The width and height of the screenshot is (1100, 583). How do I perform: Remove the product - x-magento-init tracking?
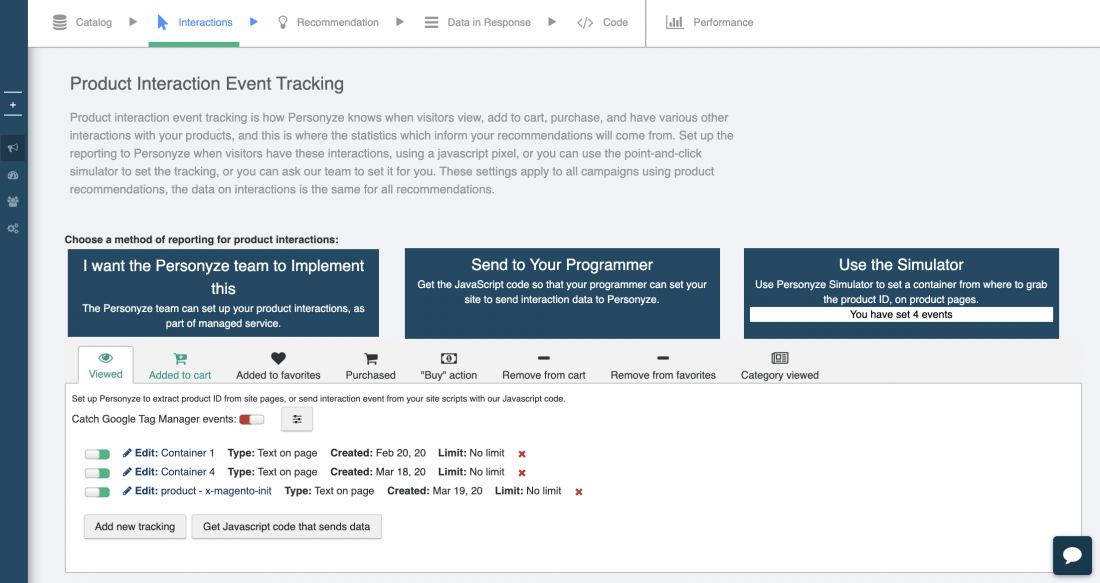[x=578, y=492]
